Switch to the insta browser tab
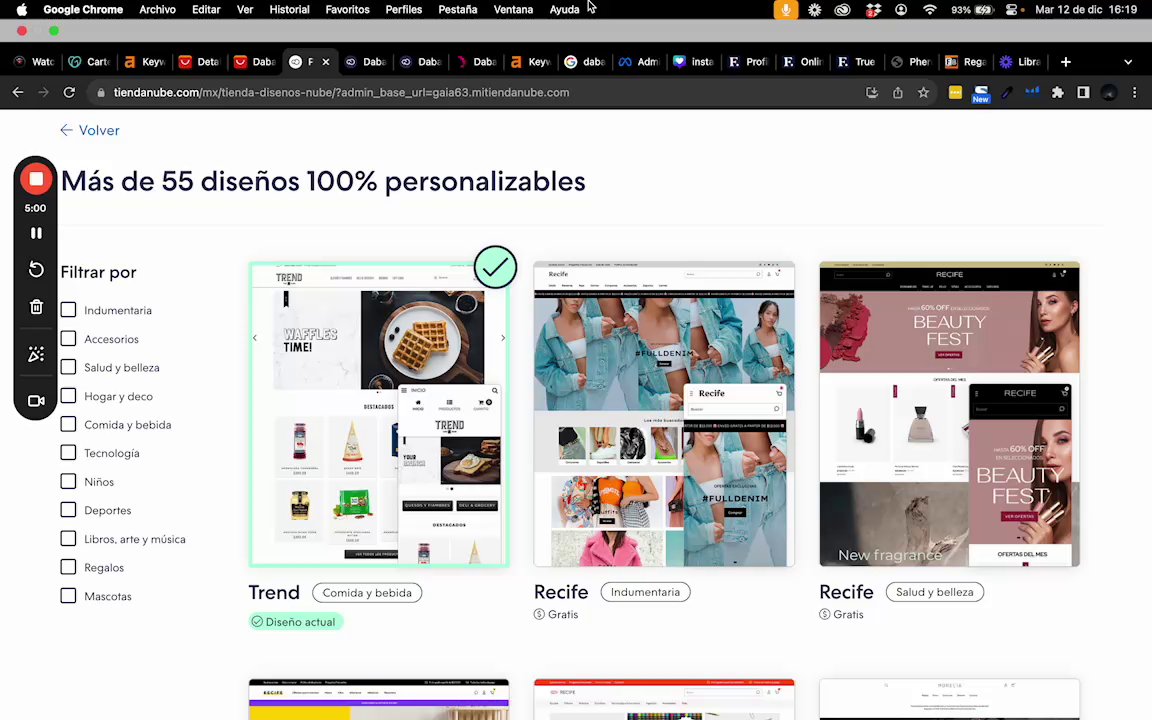 pos(694,62)
